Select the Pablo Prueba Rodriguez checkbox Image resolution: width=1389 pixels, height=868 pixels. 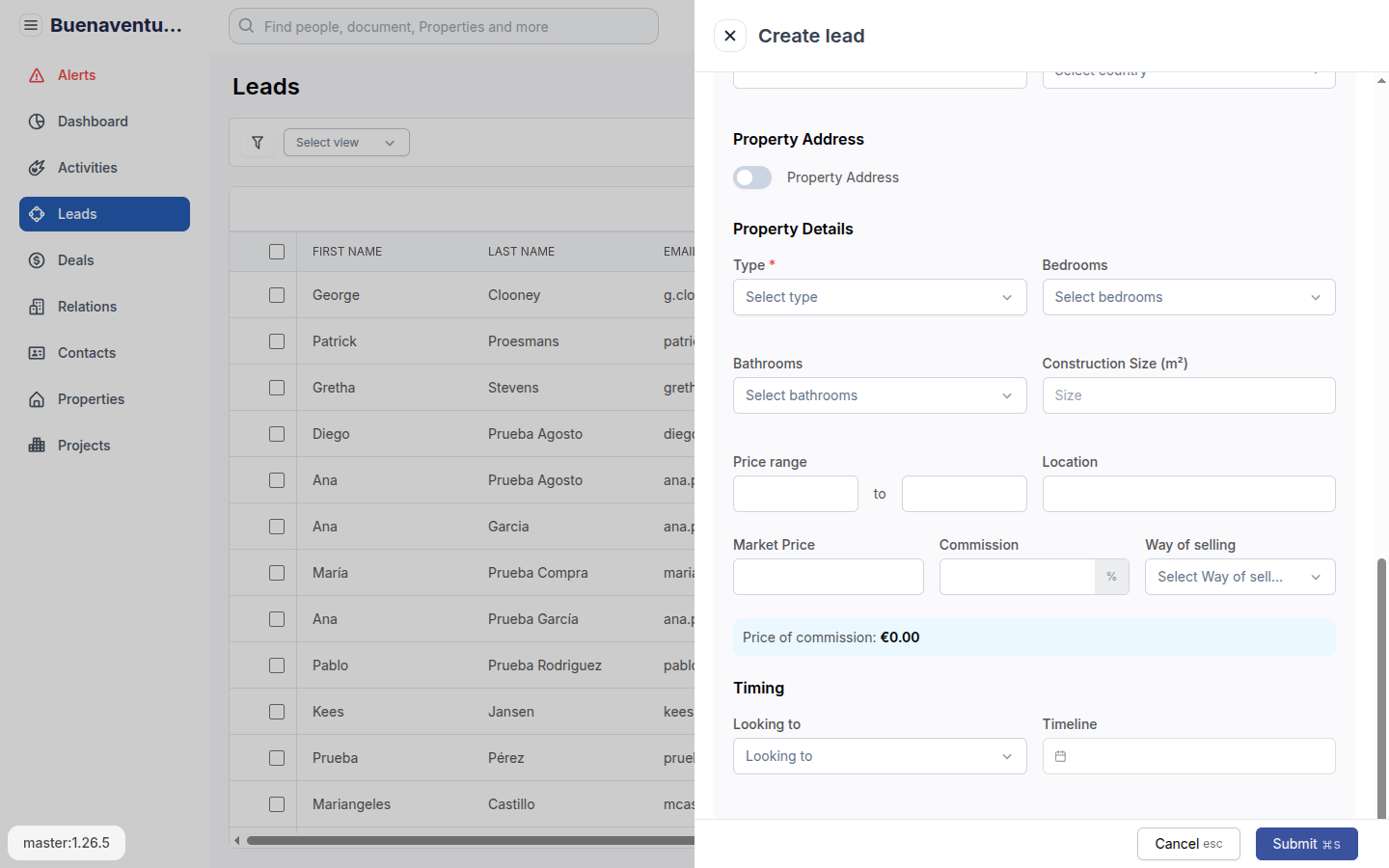point(277,665)
